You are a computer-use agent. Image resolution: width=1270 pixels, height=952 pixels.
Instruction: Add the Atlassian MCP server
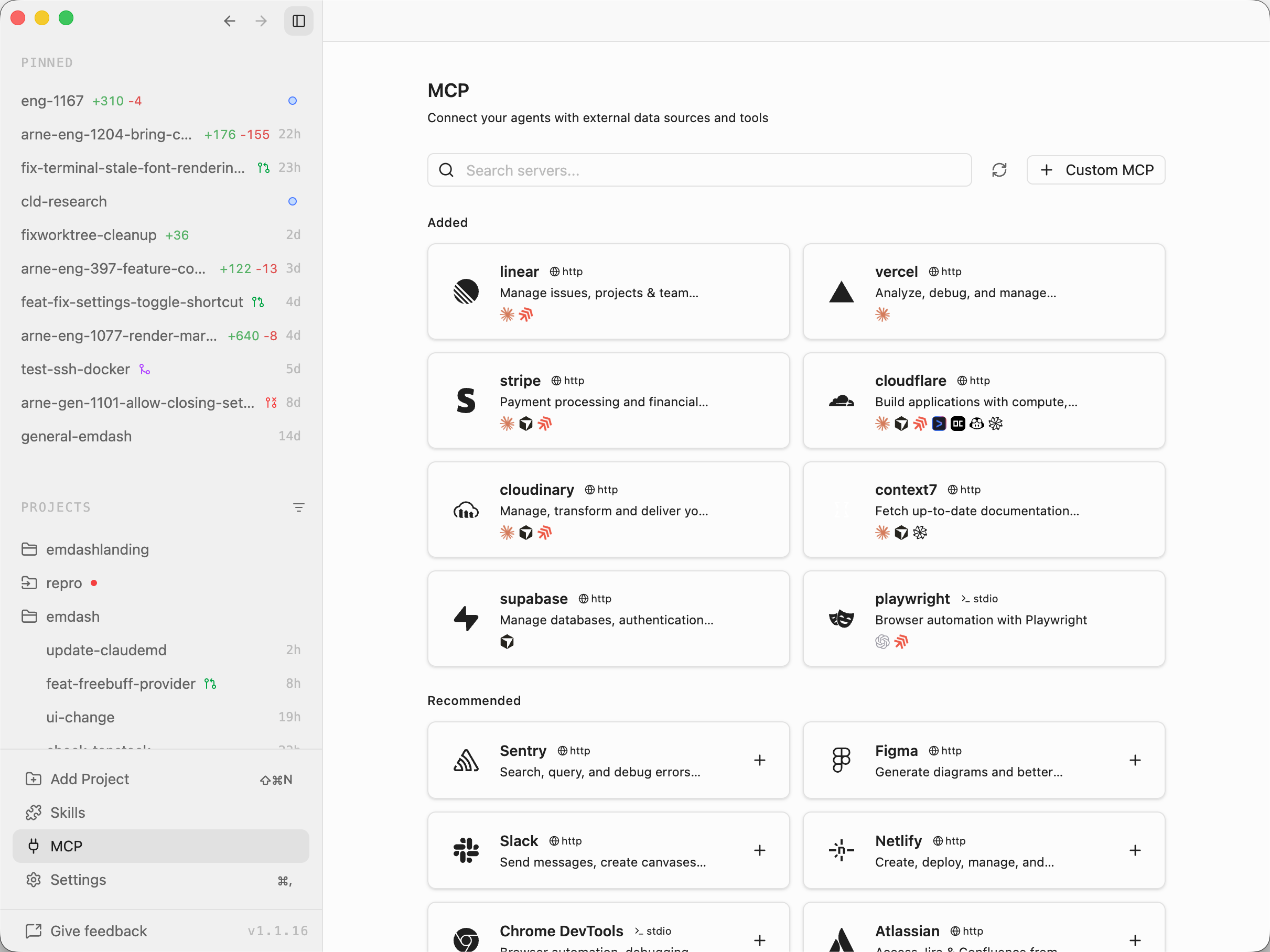(x=1135, y=940)
